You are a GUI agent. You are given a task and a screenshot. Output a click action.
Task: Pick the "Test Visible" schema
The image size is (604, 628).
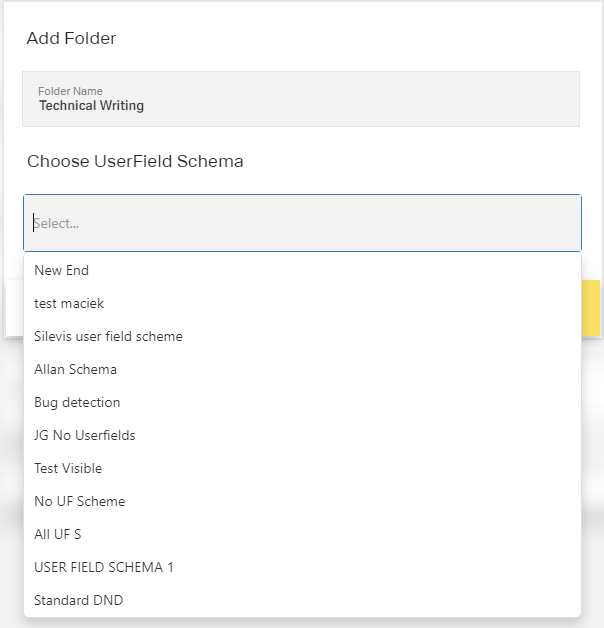point(68,468)
